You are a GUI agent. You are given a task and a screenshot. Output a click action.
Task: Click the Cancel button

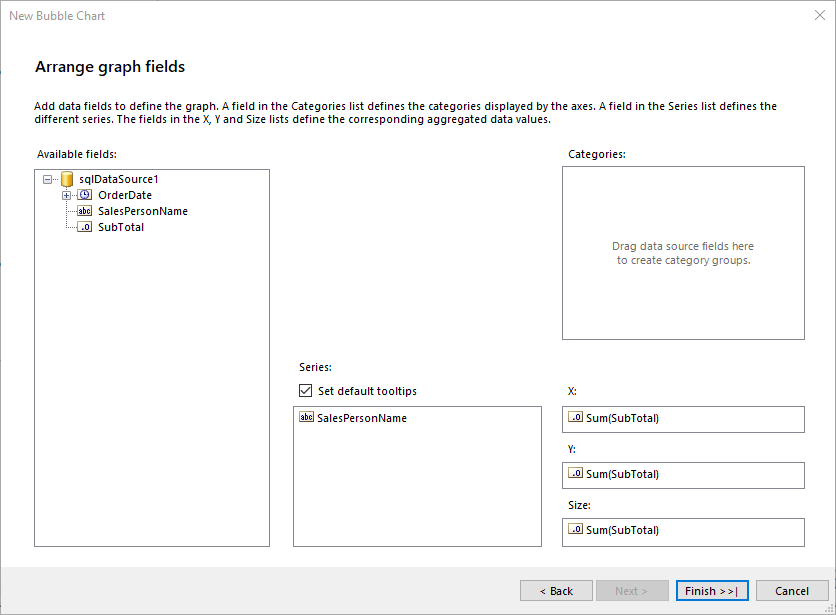(x=792, y=590)
